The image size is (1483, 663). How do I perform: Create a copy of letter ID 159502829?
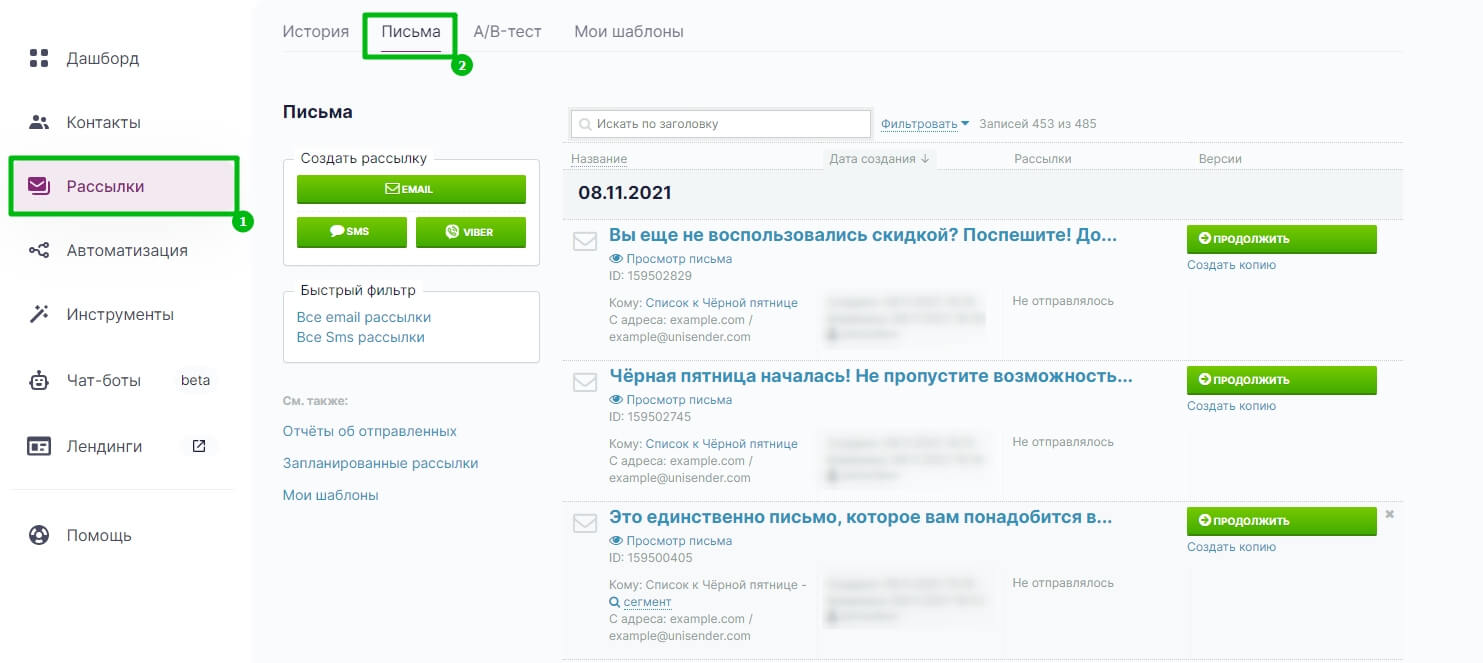click(x=1232, y=265)
